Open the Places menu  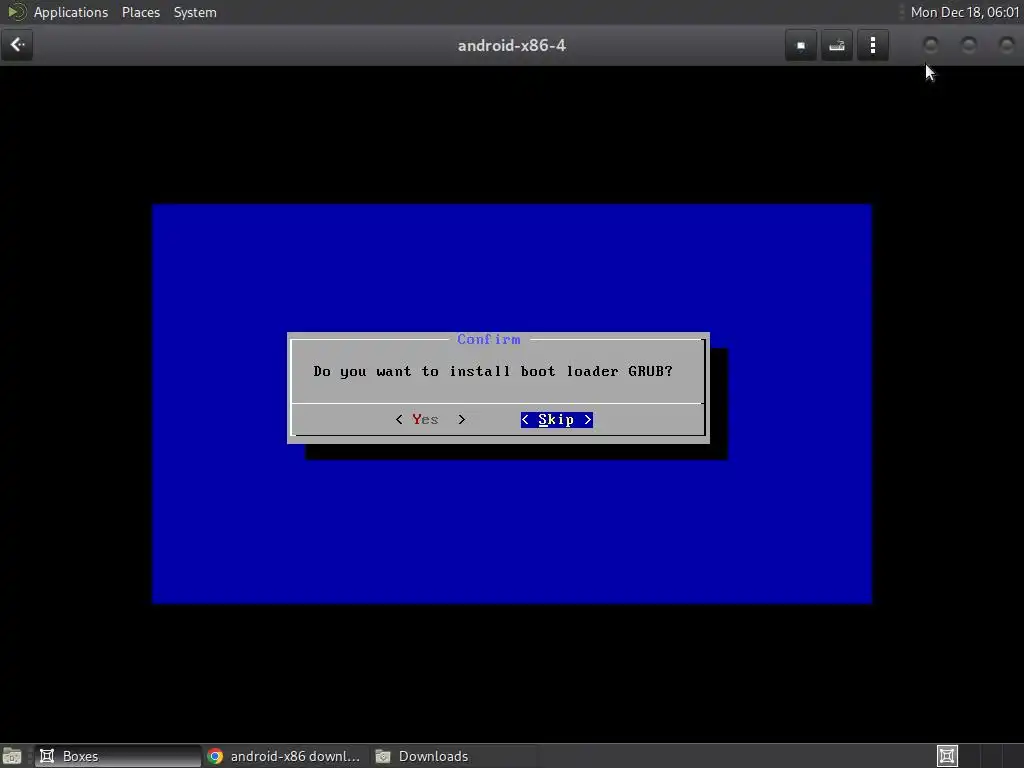(140, 12)
